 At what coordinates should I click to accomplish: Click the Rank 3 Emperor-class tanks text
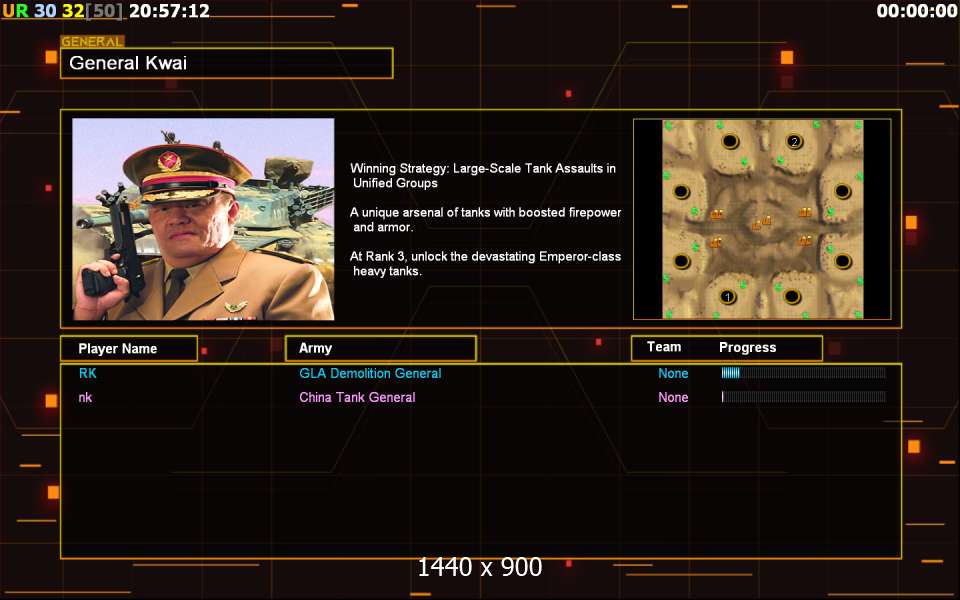tap(486, 264)
